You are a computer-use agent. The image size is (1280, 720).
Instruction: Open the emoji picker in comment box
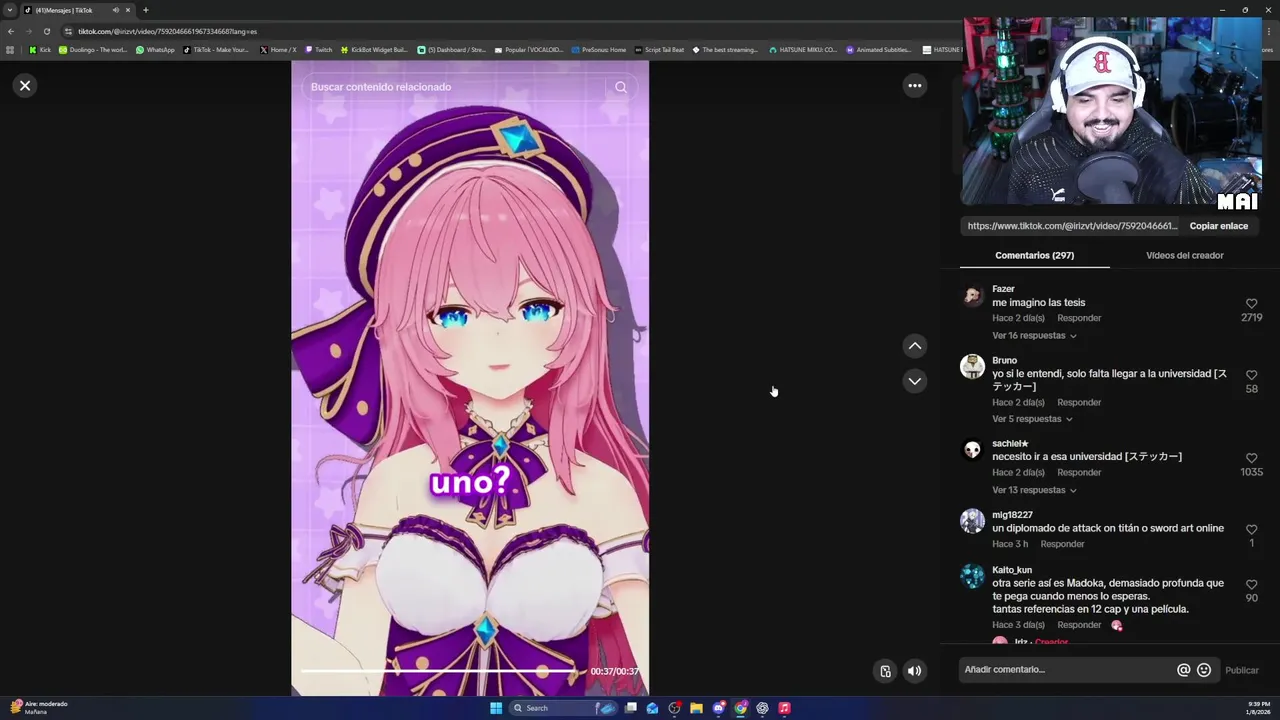pyautogui.click(x=1204, y=670)
